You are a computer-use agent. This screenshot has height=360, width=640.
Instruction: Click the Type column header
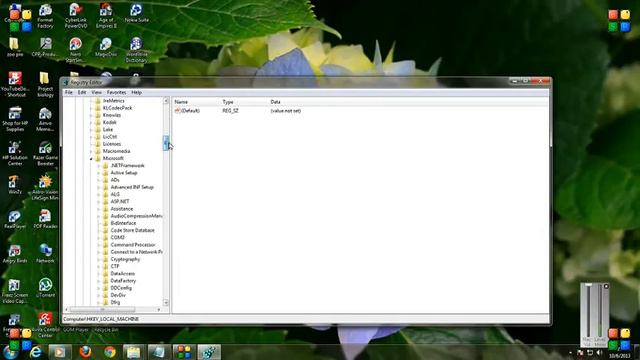click(245, 102)
